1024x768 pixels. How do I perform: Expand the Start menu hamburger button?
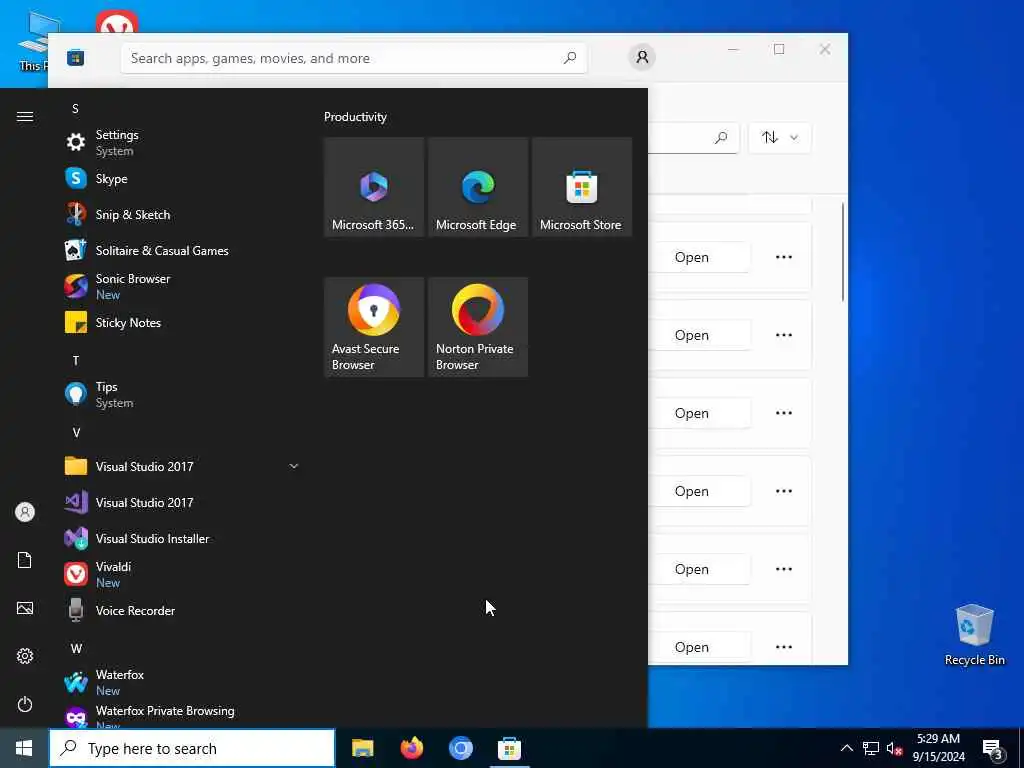point(25,116)
